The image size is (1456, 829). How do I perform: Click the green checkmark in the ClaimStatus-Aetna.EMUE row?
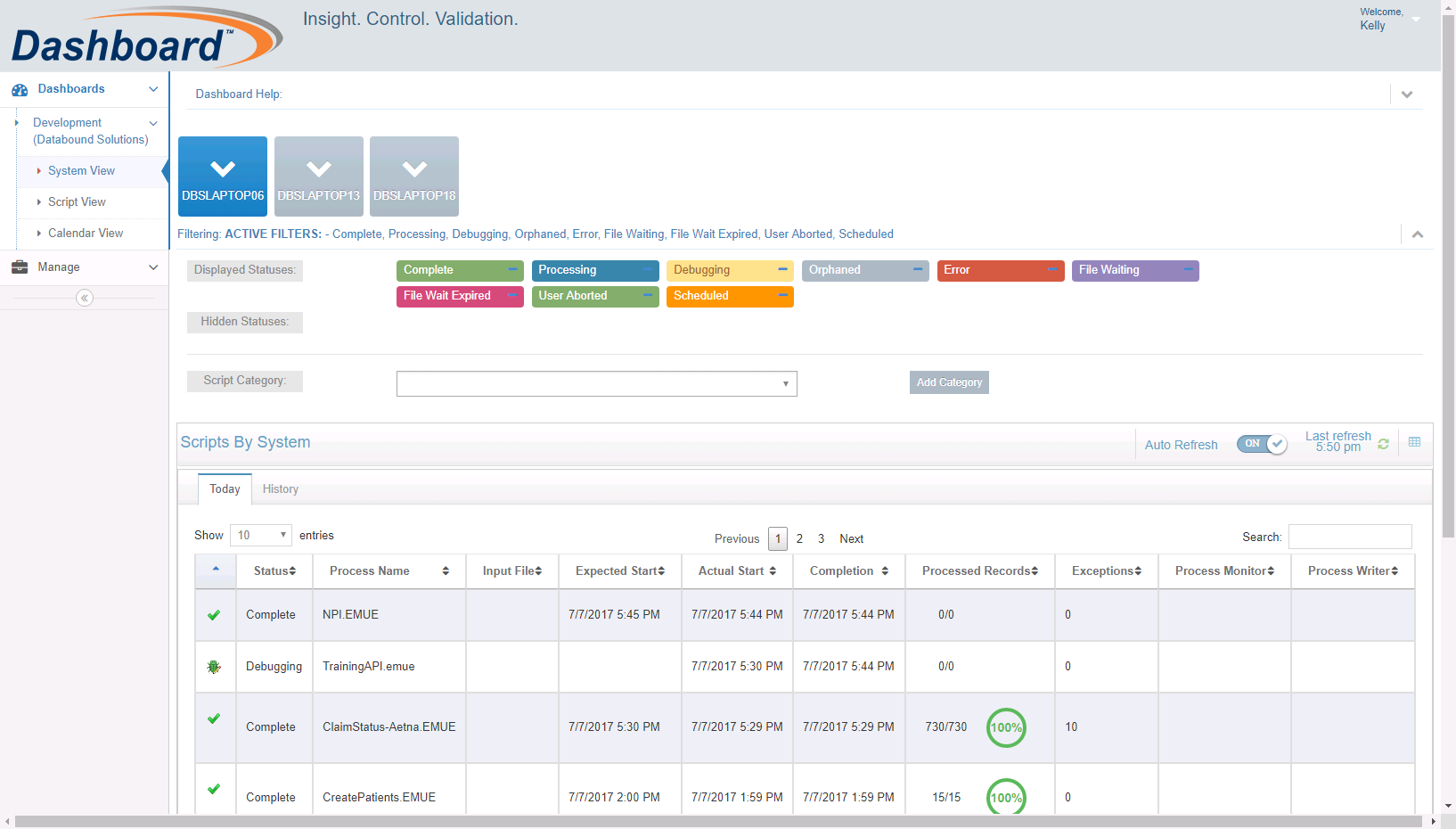[214, 718]
